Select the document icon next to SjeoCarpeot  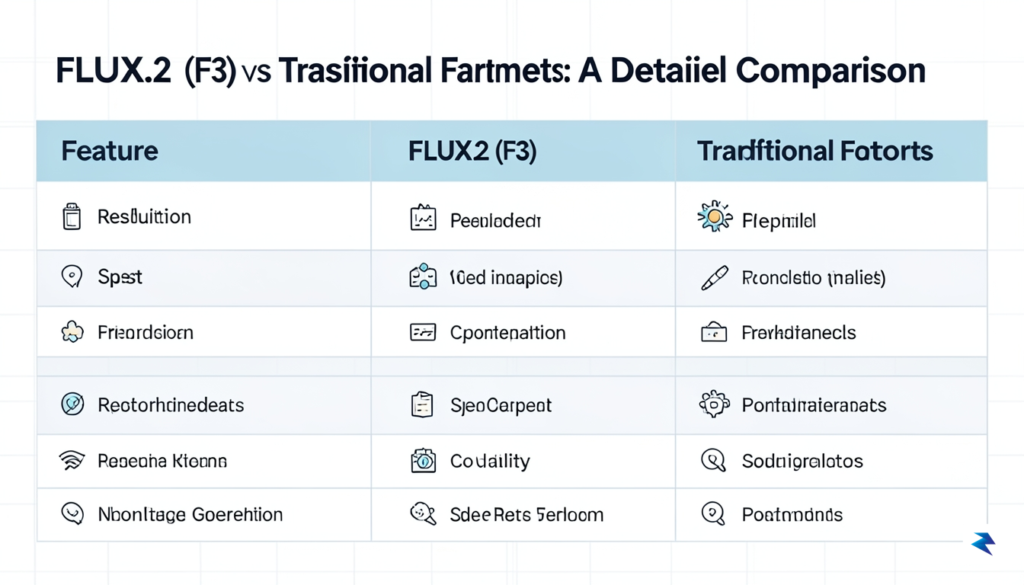pos(422,405)
